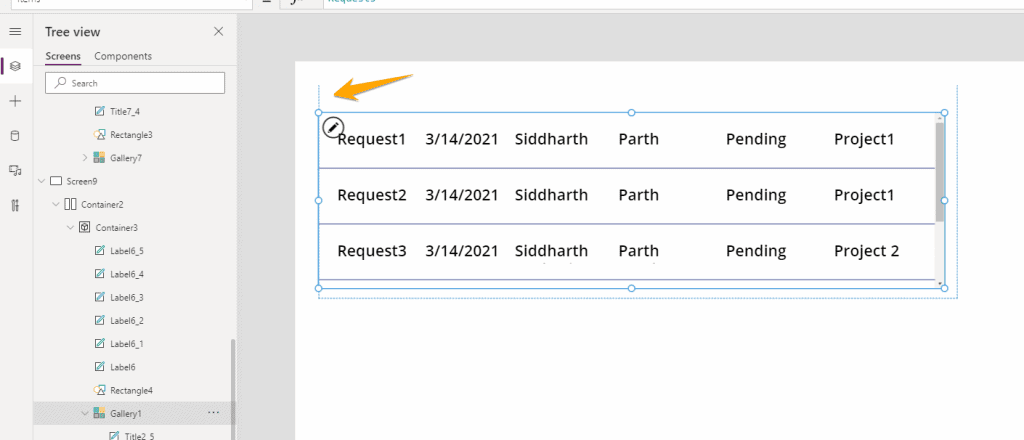Collapse the Container2 node
The height and width of the screenshot is (440, 1024).
click(x=56, y=204)
